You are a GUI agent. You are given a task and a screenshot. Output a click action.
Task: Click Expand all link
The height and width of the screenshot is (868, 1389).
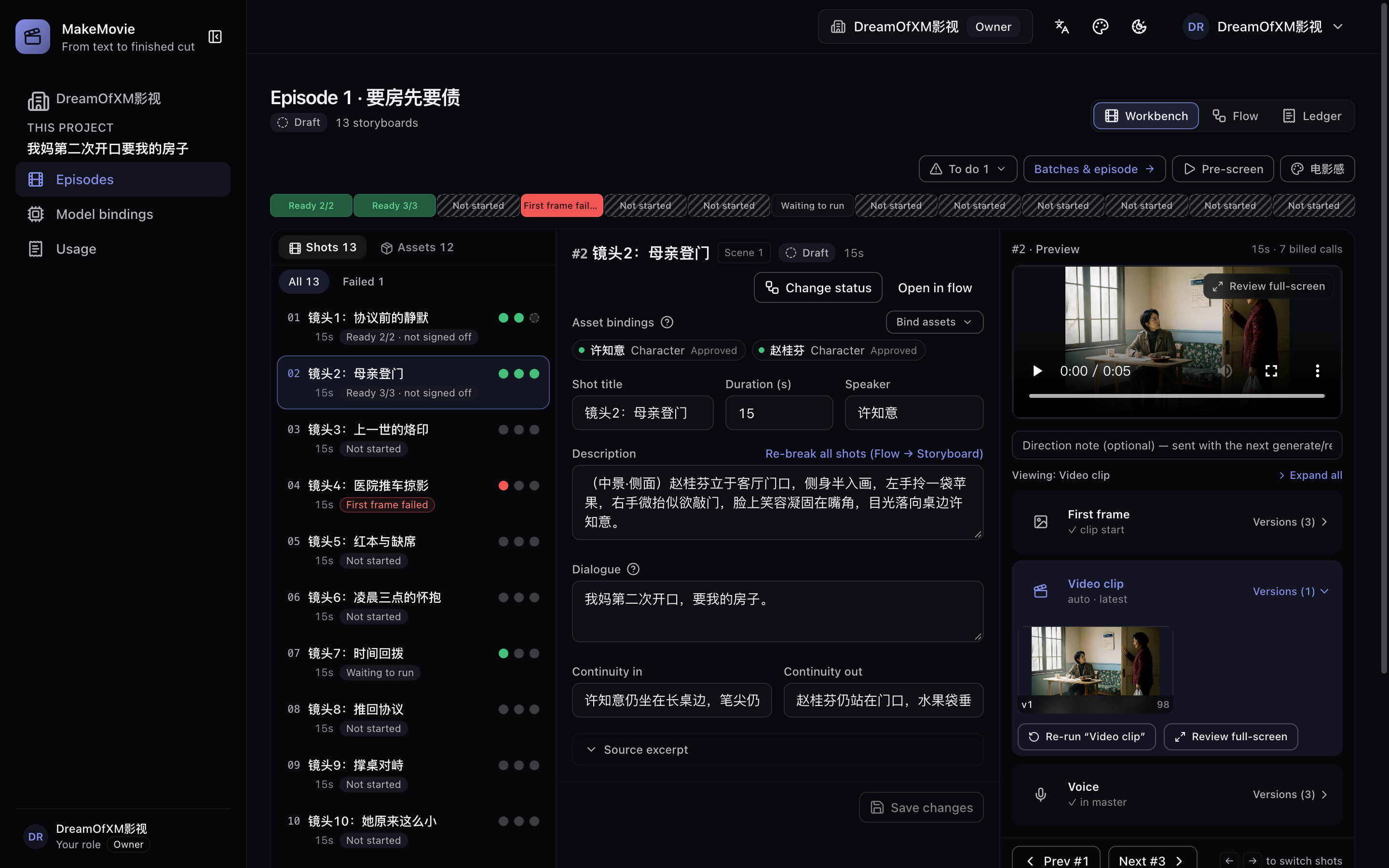(x=1310, y=475)
